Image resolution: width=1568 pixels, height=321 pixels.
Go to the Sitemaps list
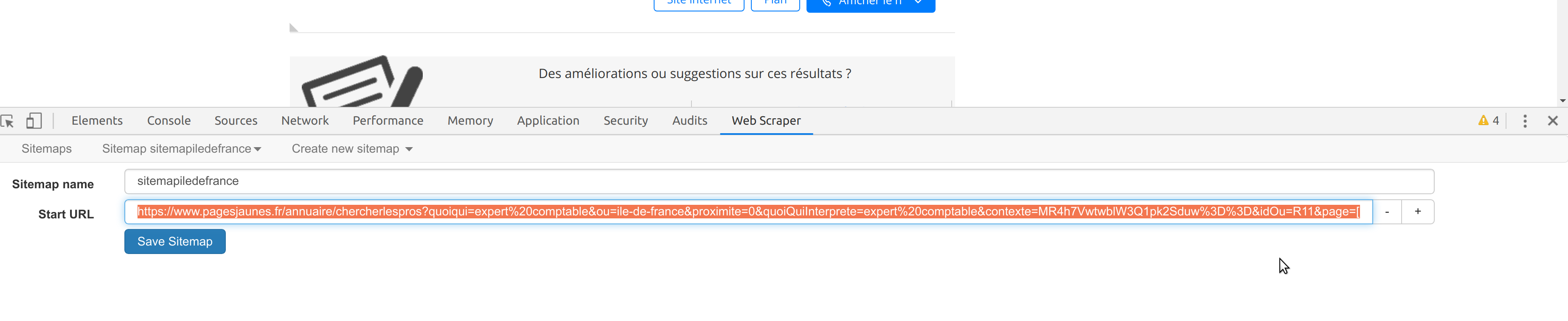[46, 149]
